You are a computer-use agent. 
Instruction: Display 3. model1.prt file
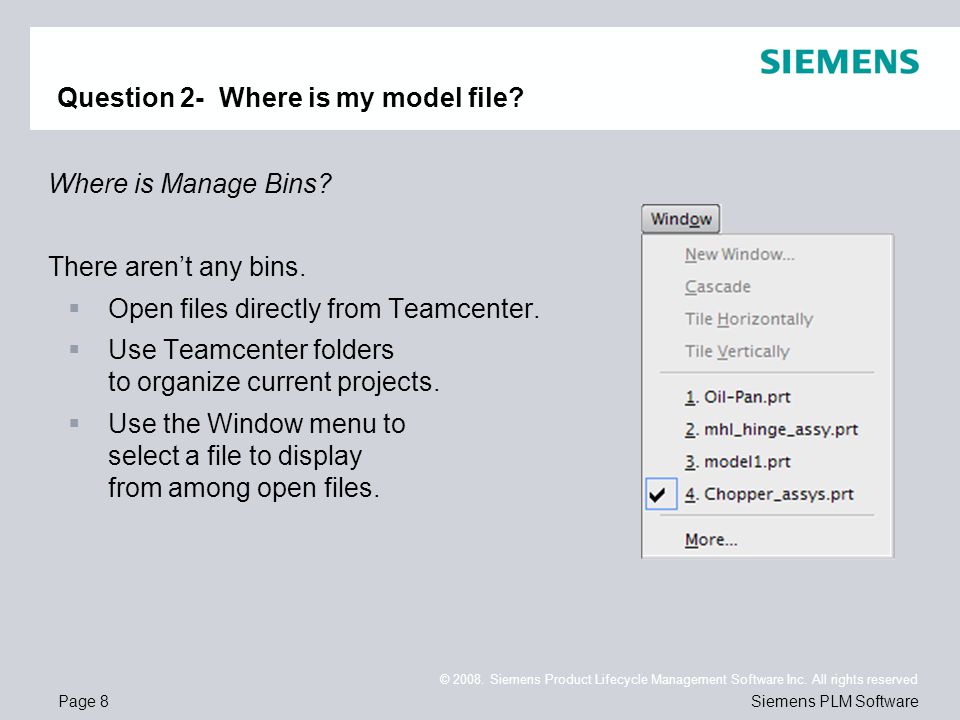coord(738,462)
